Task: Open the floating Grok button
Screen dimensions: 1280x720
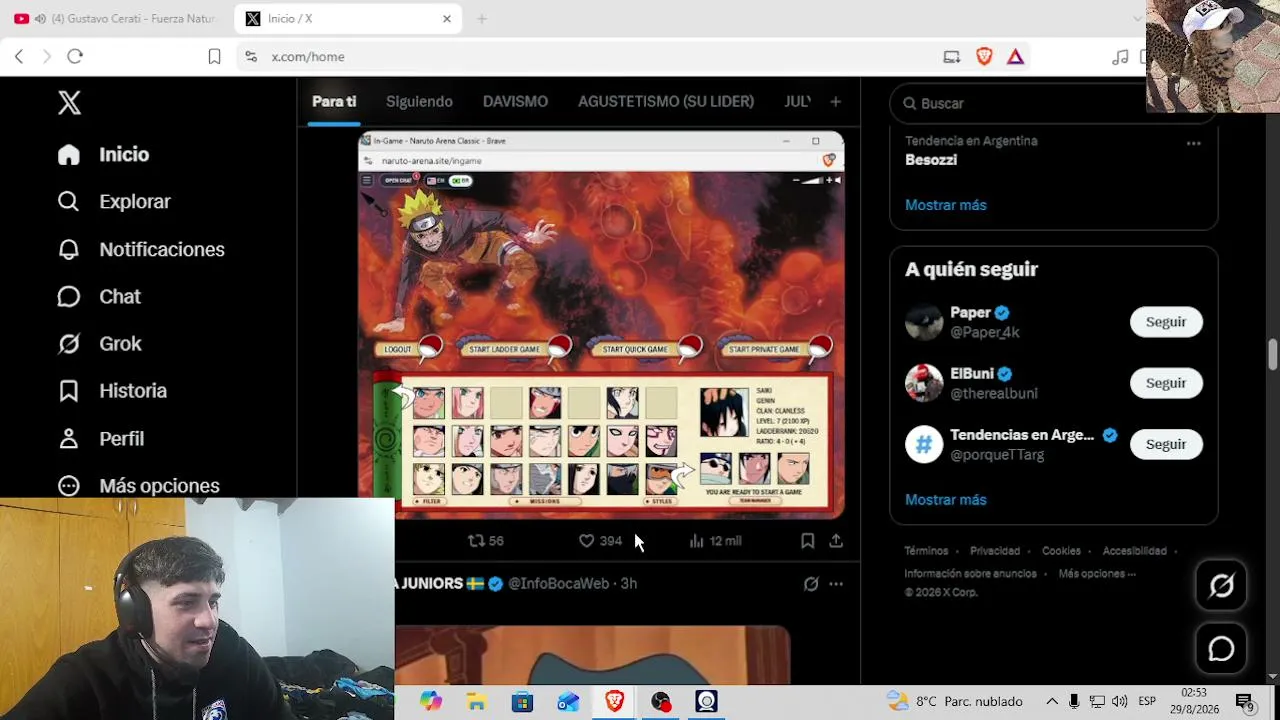Action: point(1221,586)
